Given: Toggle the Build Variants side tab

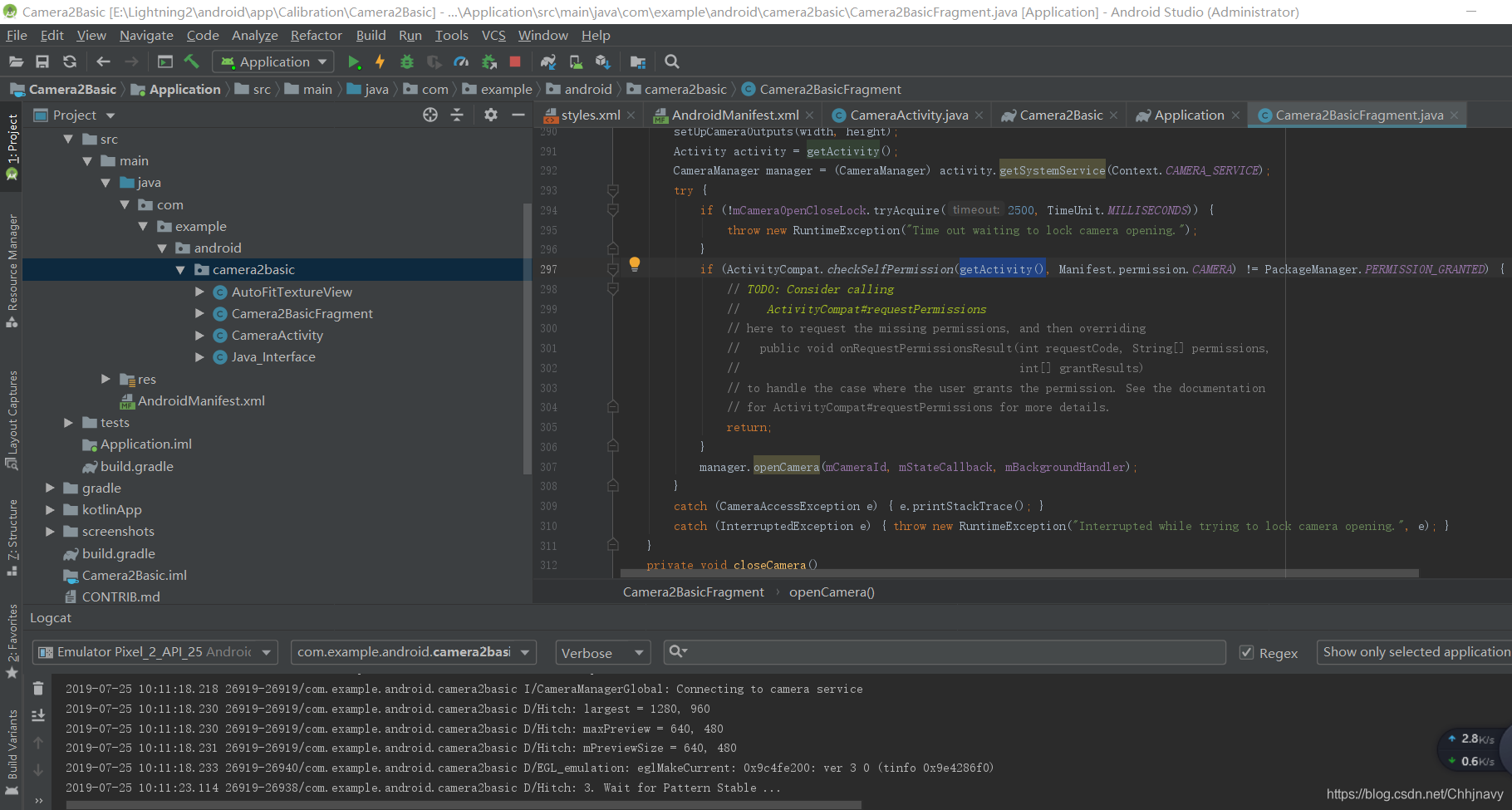Looking at the screenshot, I should [12, 753].
